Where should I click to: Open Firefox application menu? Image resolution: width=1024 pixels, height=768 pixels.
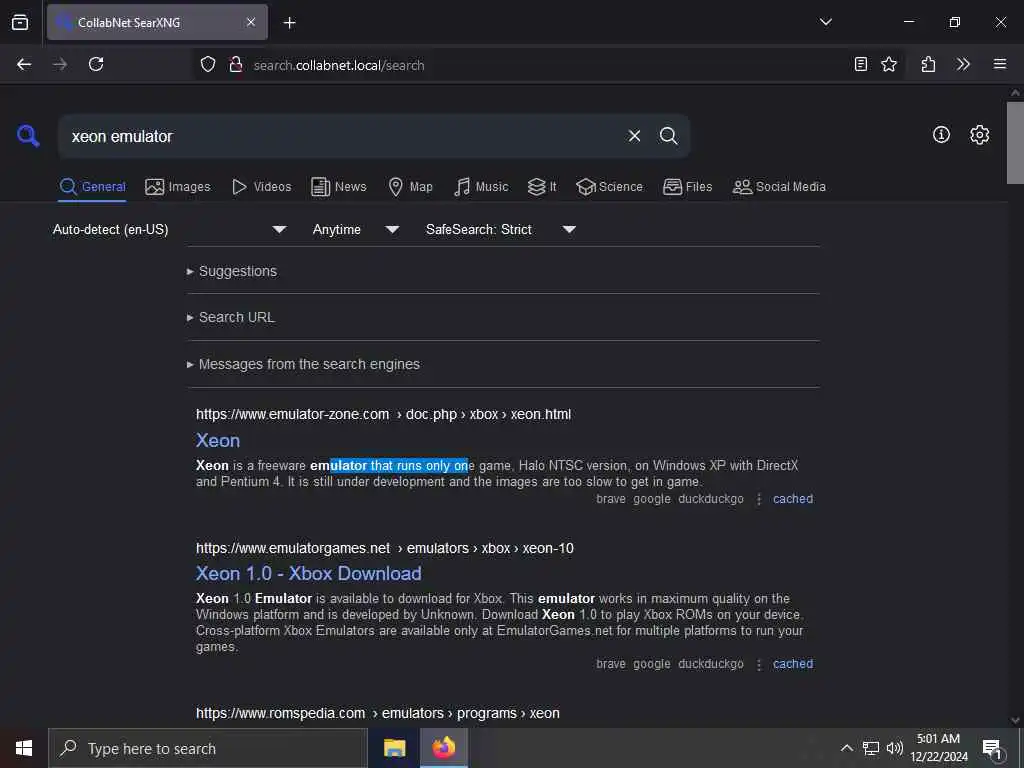1000,64
